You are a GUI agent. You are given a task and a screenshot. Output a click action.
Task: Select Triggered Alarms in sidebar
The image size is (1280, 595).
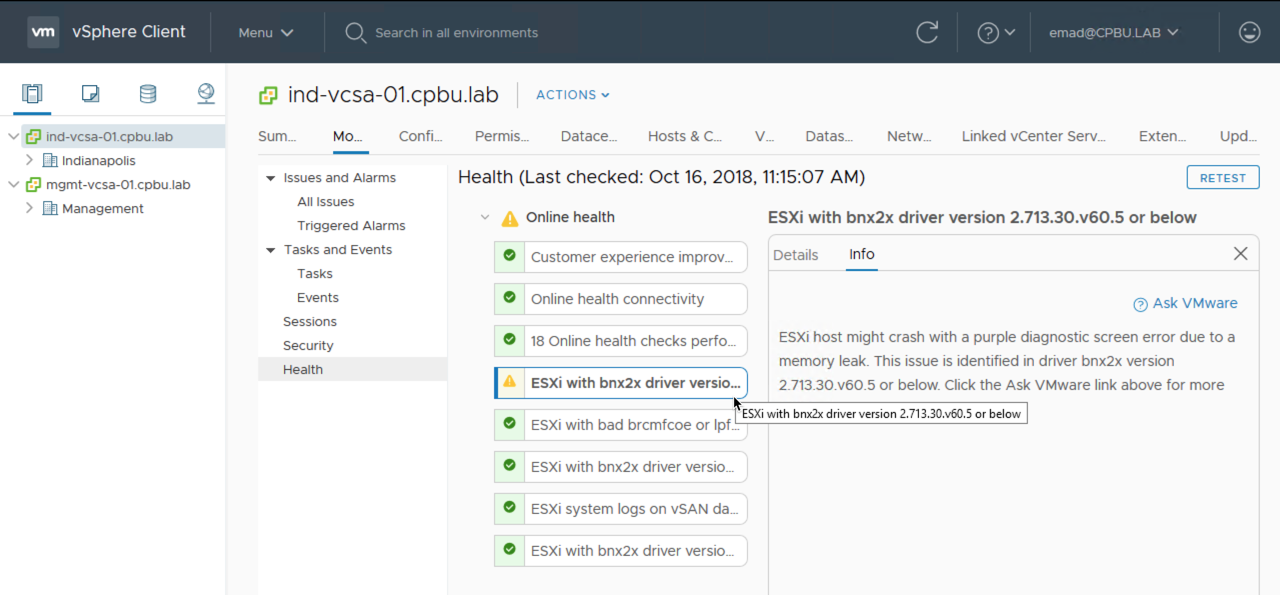tap(351, 226)
